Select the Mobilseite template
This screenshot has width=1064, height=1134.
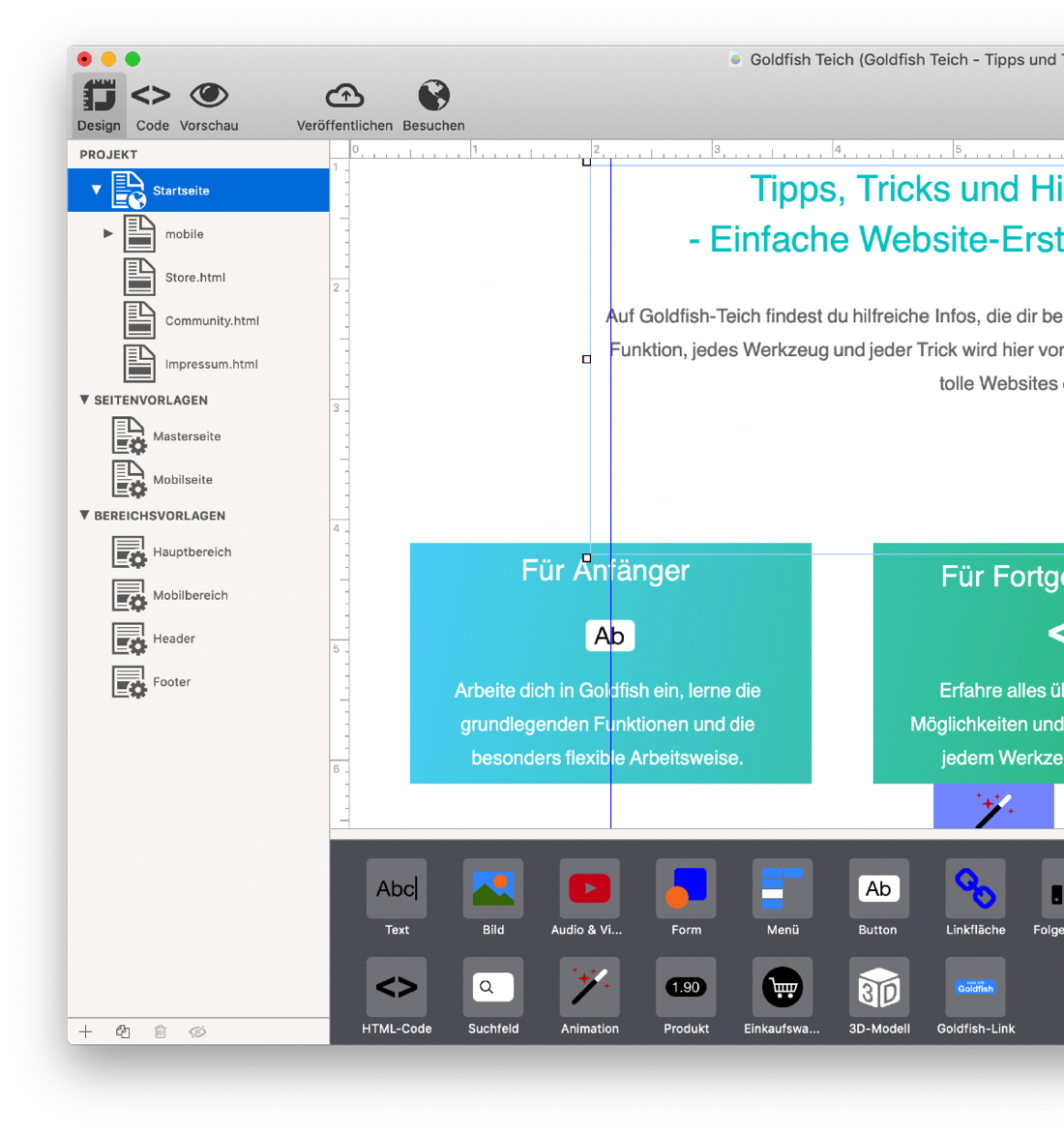pos(198,480)
